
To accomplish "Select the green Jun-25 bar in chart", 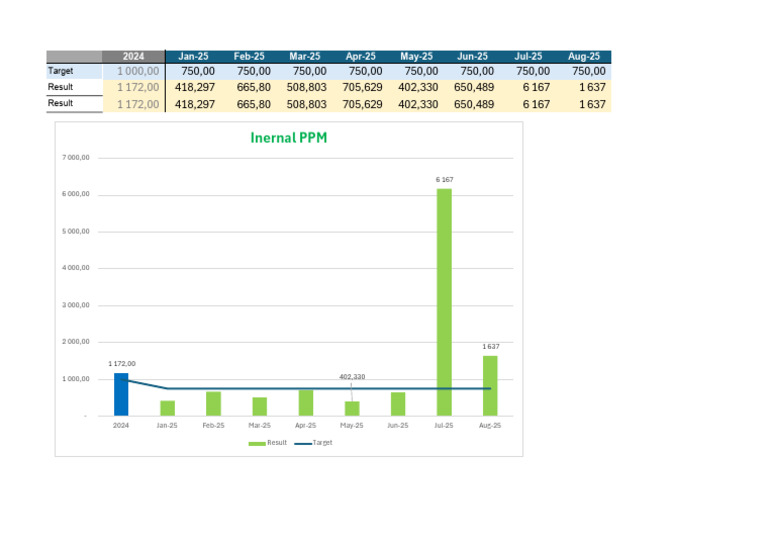I will 398,404.
